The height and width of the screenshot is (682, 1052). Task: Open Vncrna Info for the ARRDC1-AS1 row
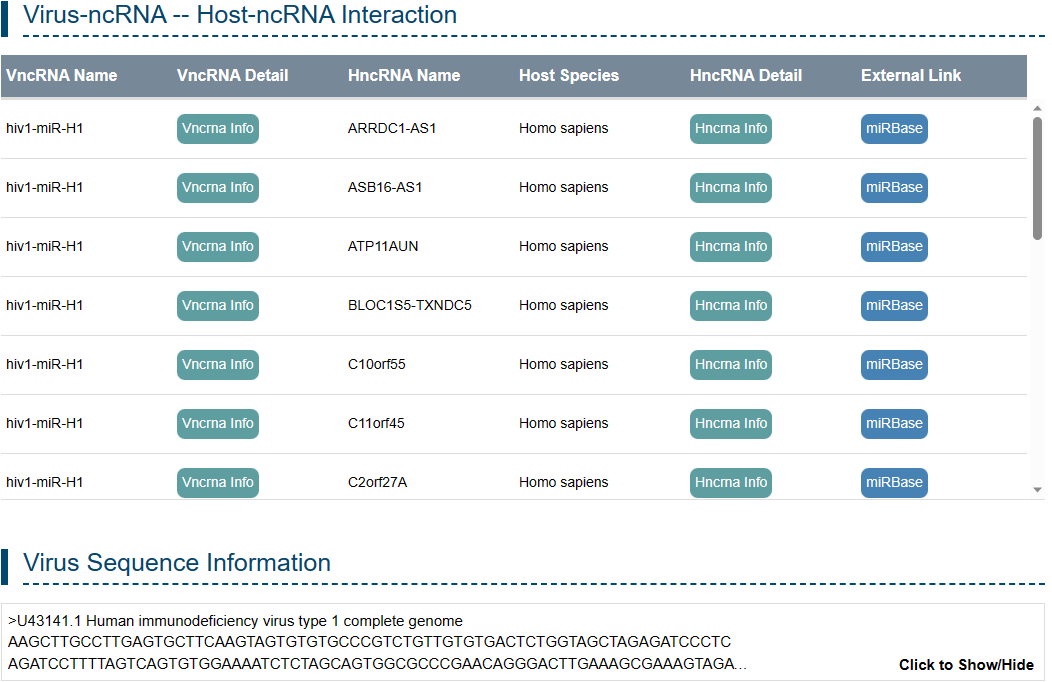coord(217,129)
